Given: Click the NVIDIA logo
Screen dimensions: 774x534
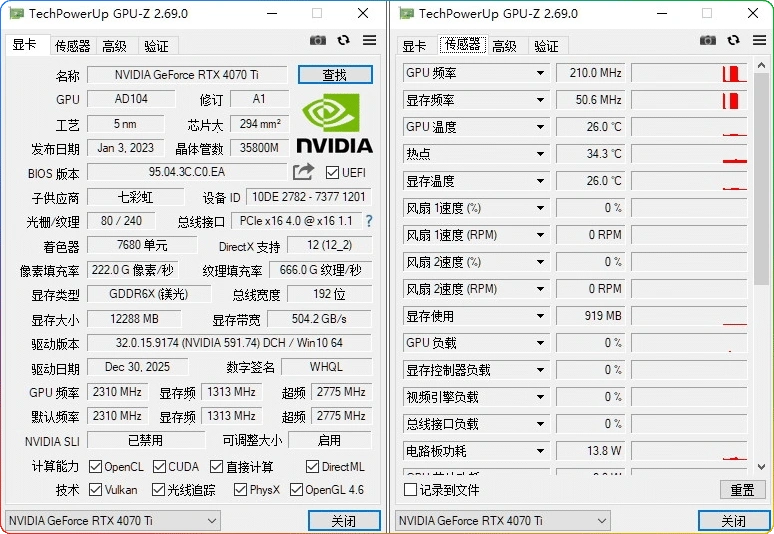Looking at the screenshot, I should [x=334, y=123].
